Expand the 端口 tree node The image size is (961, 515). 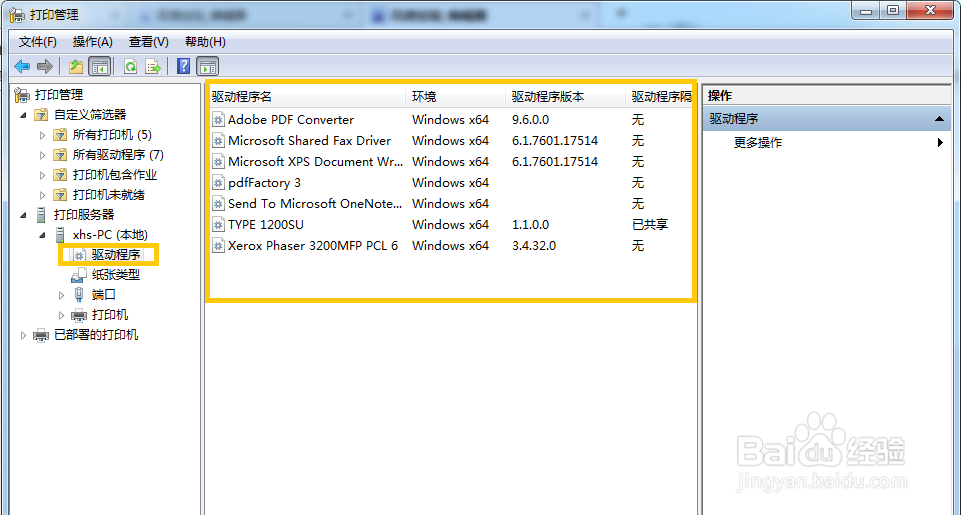[61, 295]
